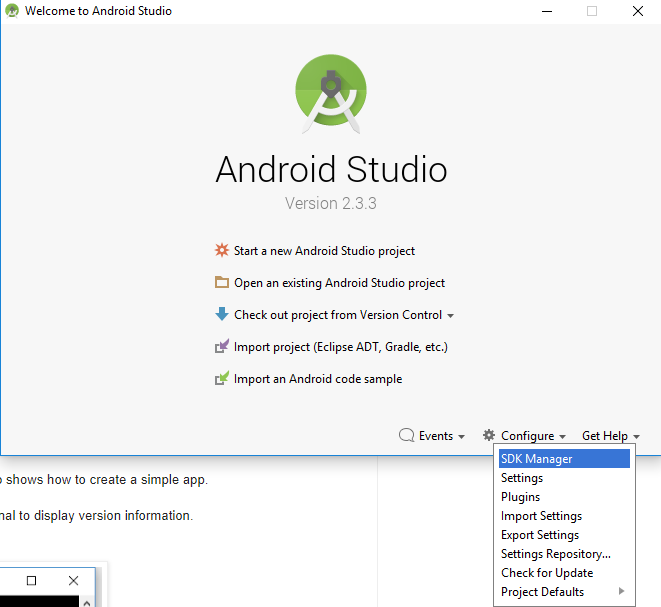
Task: Open the Events dropdown
Action: [x=441, y=435]
